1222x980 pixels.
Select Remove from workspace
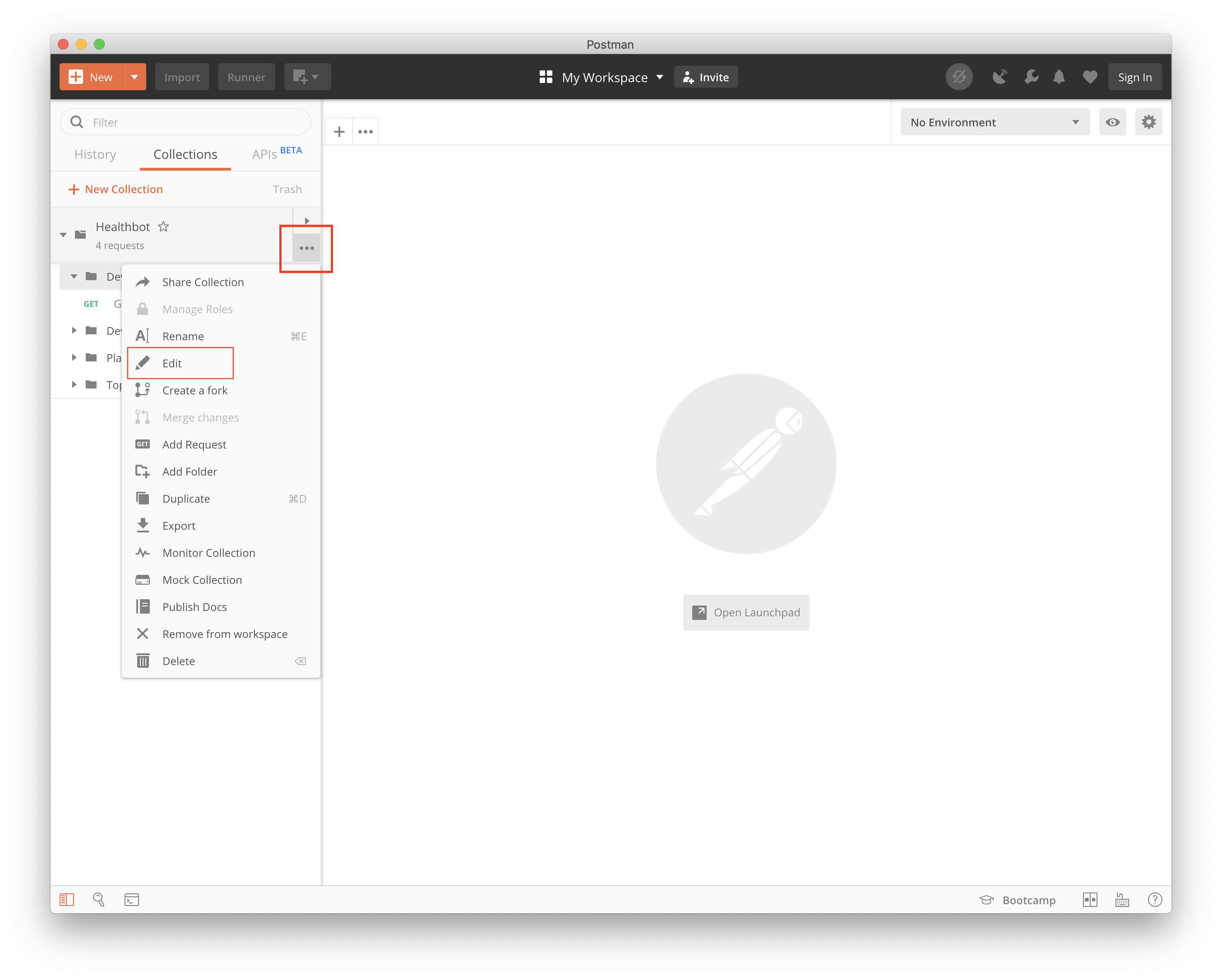(221, 634)
